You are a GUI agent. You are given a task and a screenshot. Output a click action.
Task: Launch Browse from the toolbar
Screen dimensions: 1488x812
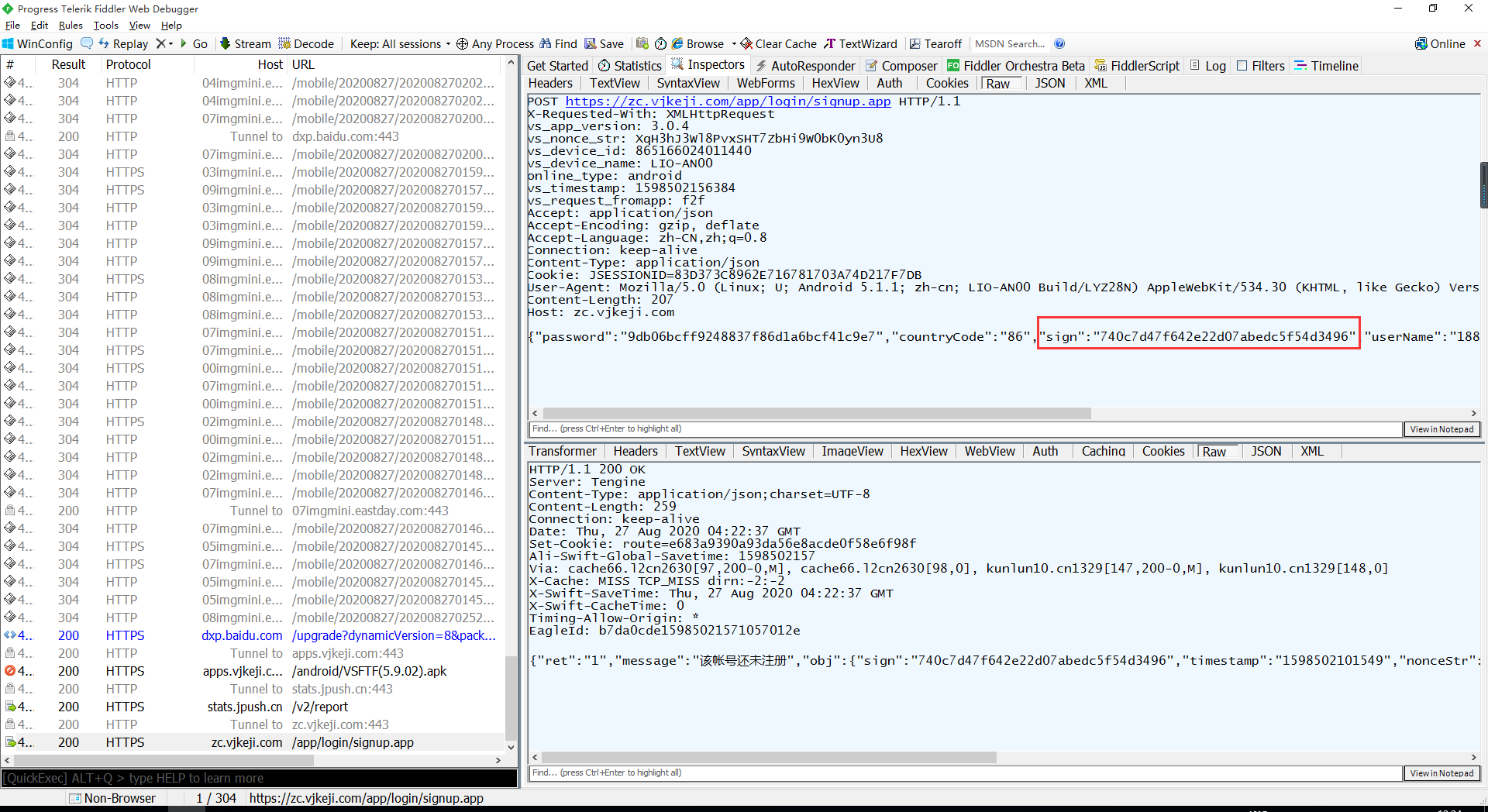click(x=697, y=44)
